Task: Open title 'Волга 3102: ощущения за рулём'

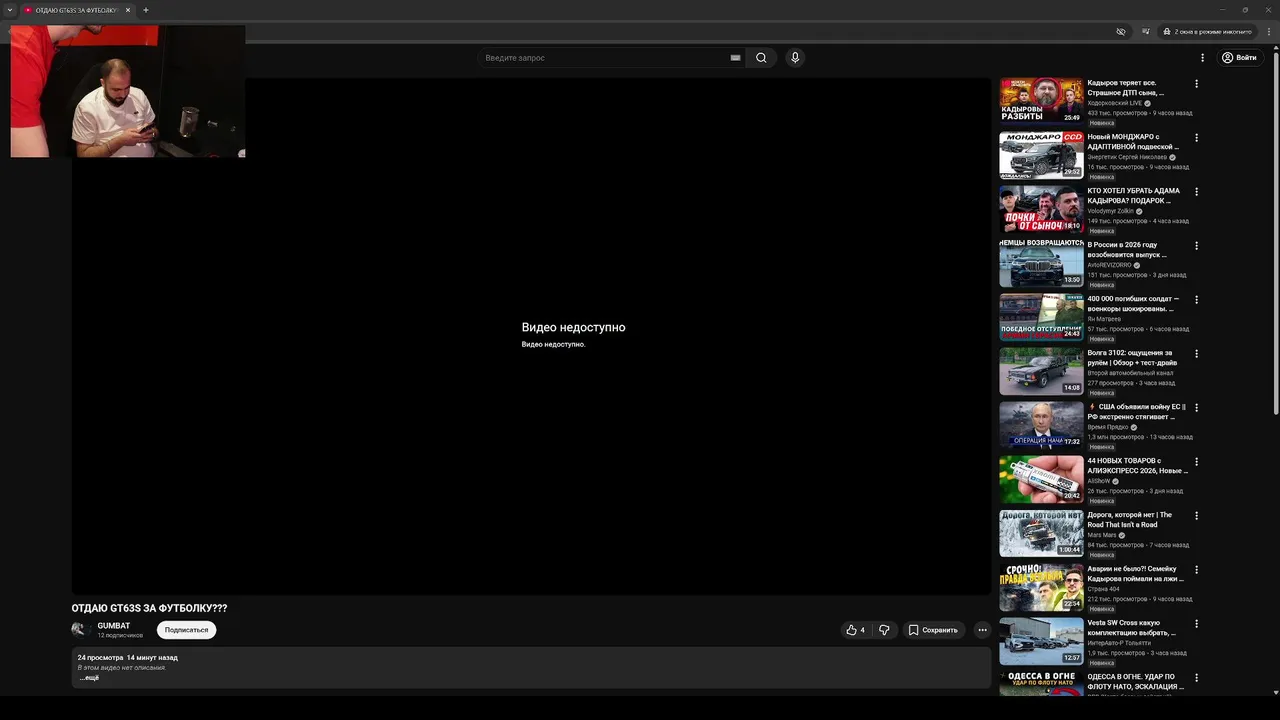Action: pos(1132,357)
